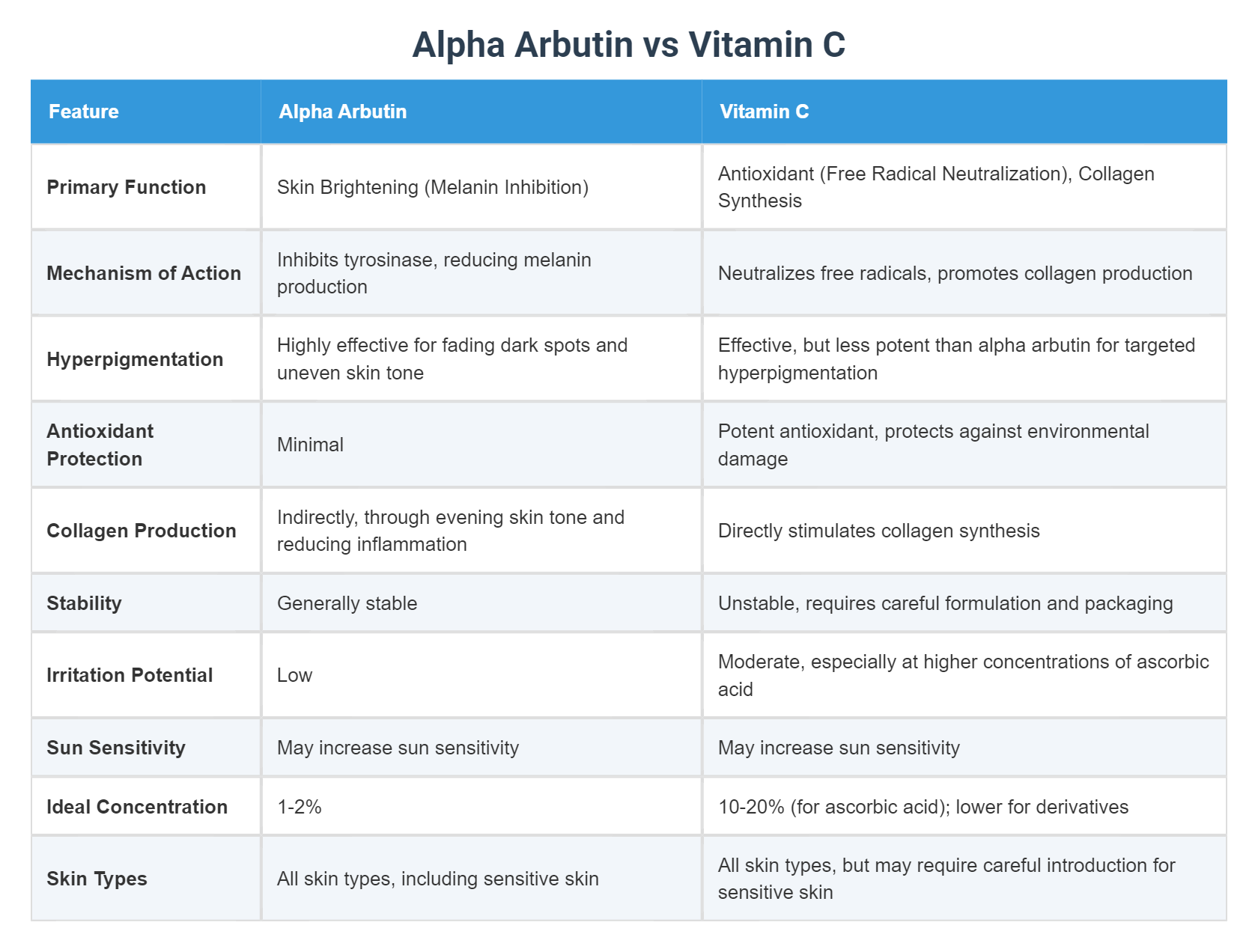Select the Antioxidant Protection row label

(100, 445)
